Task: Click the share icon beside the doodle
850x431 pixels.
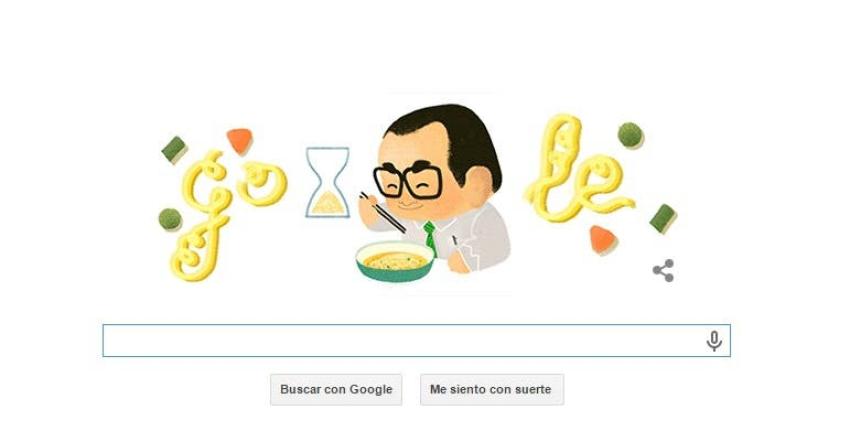Action: [x=663, y=271]
